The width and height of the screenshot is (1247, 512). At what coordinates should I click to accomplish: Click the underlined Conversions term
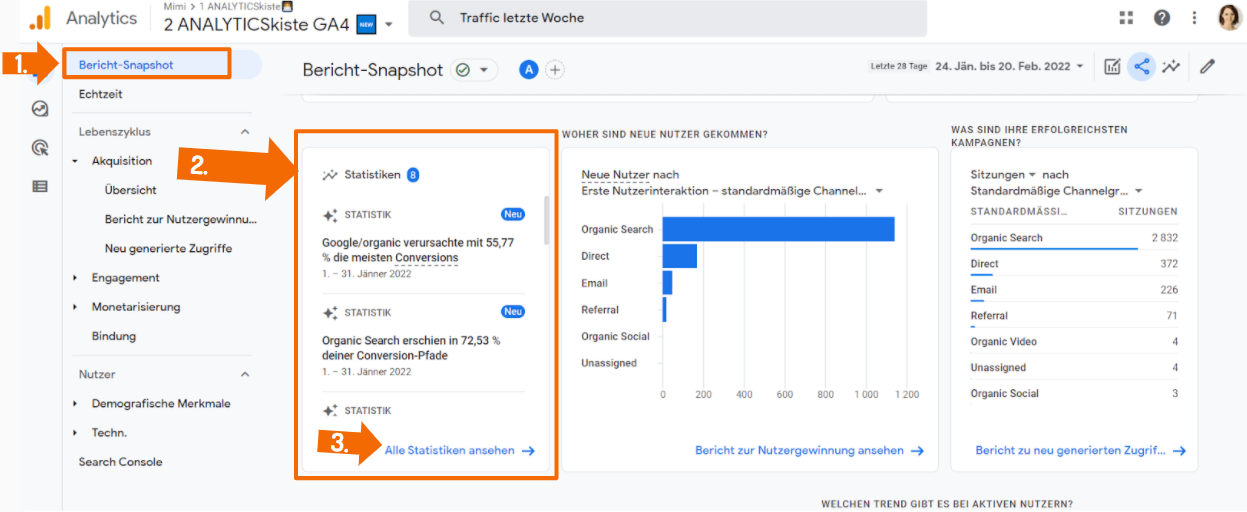(x=427, y=258)
